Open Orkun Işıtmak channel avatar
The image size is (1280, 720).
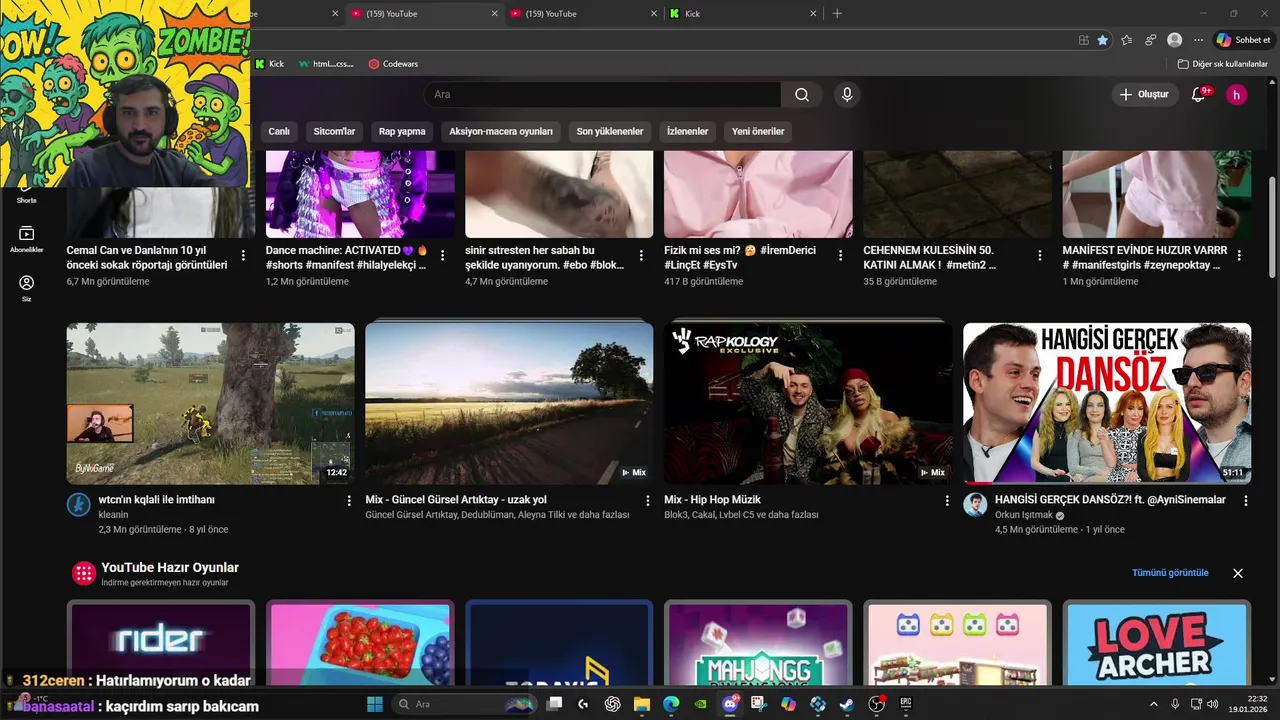[x=975, y=505]
